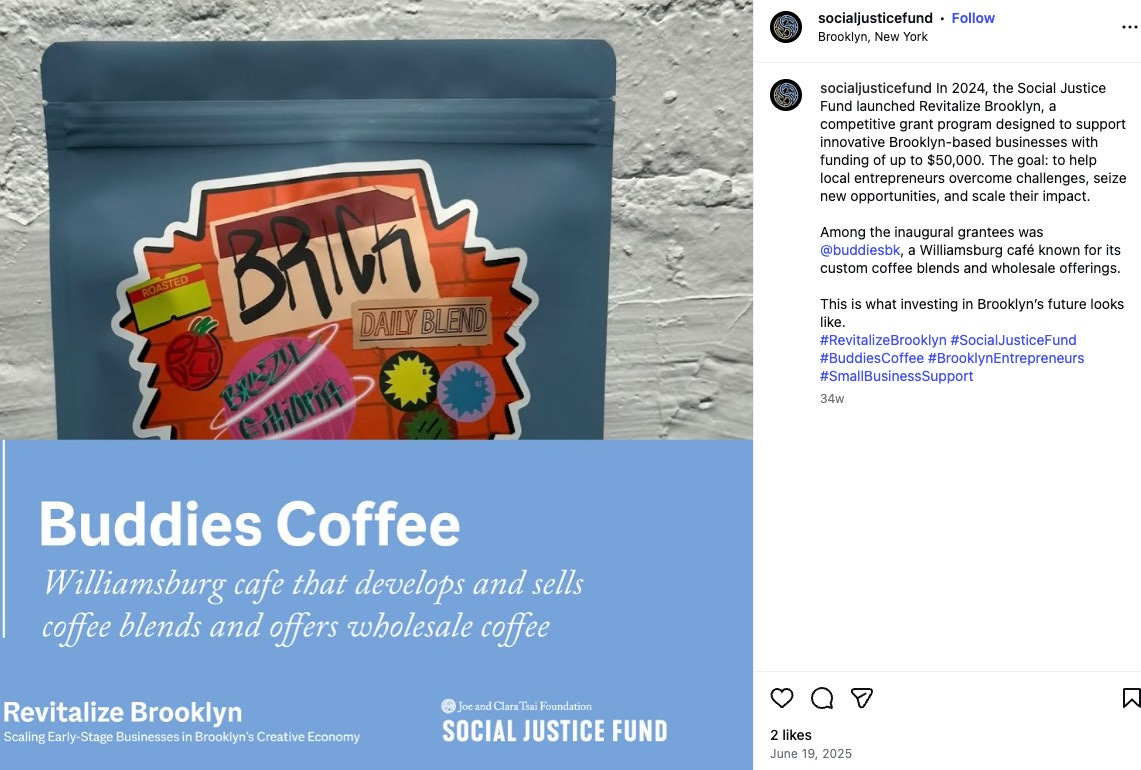Viewport: 1141px width, 770px height.
Task: Open the #SmallBusinessSupport hashtag
Action: pyautogui.click(x=896, y=376)
